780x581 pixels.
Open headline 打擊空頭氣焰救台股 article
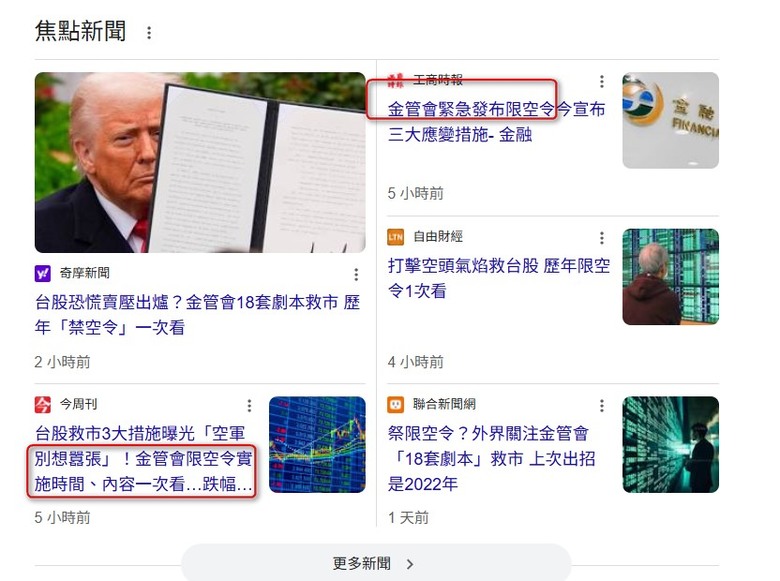[498, 278]
